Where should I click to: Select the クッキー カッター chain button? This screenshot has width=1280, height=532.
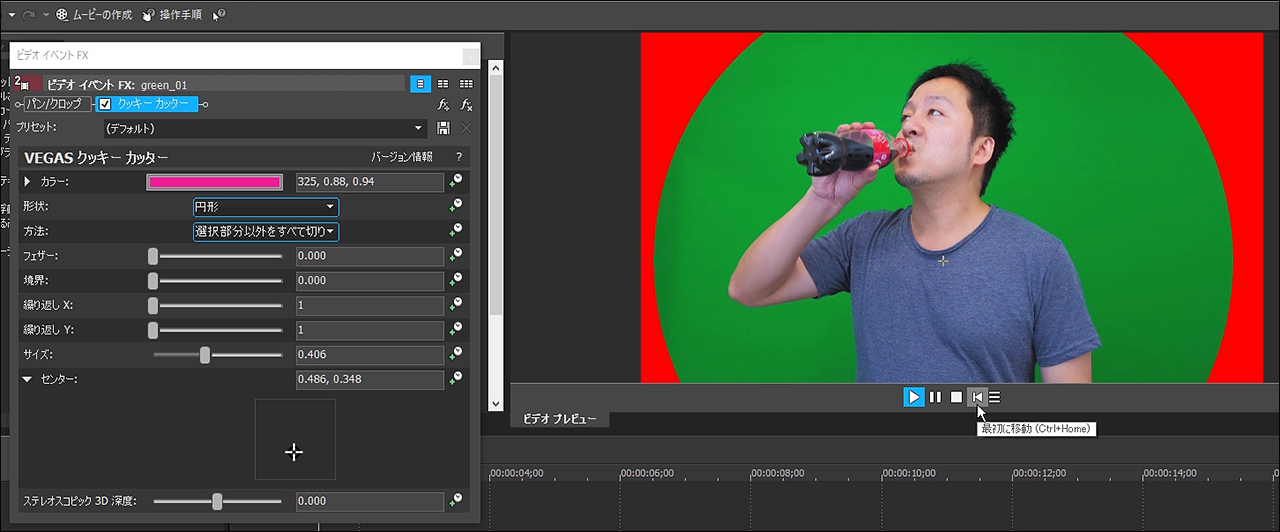coord(147,104)
